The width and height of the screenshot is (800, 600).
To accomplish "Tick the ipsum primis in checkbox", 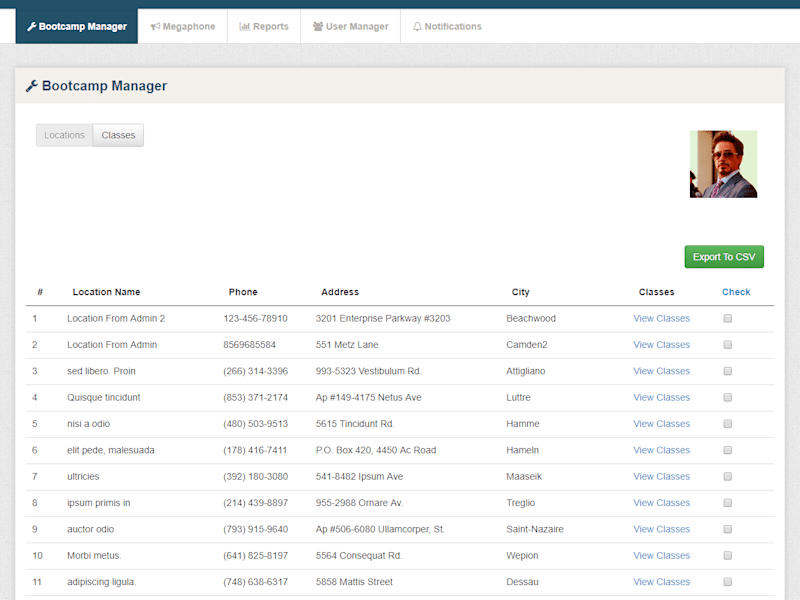I will click(x=728, y=503).
